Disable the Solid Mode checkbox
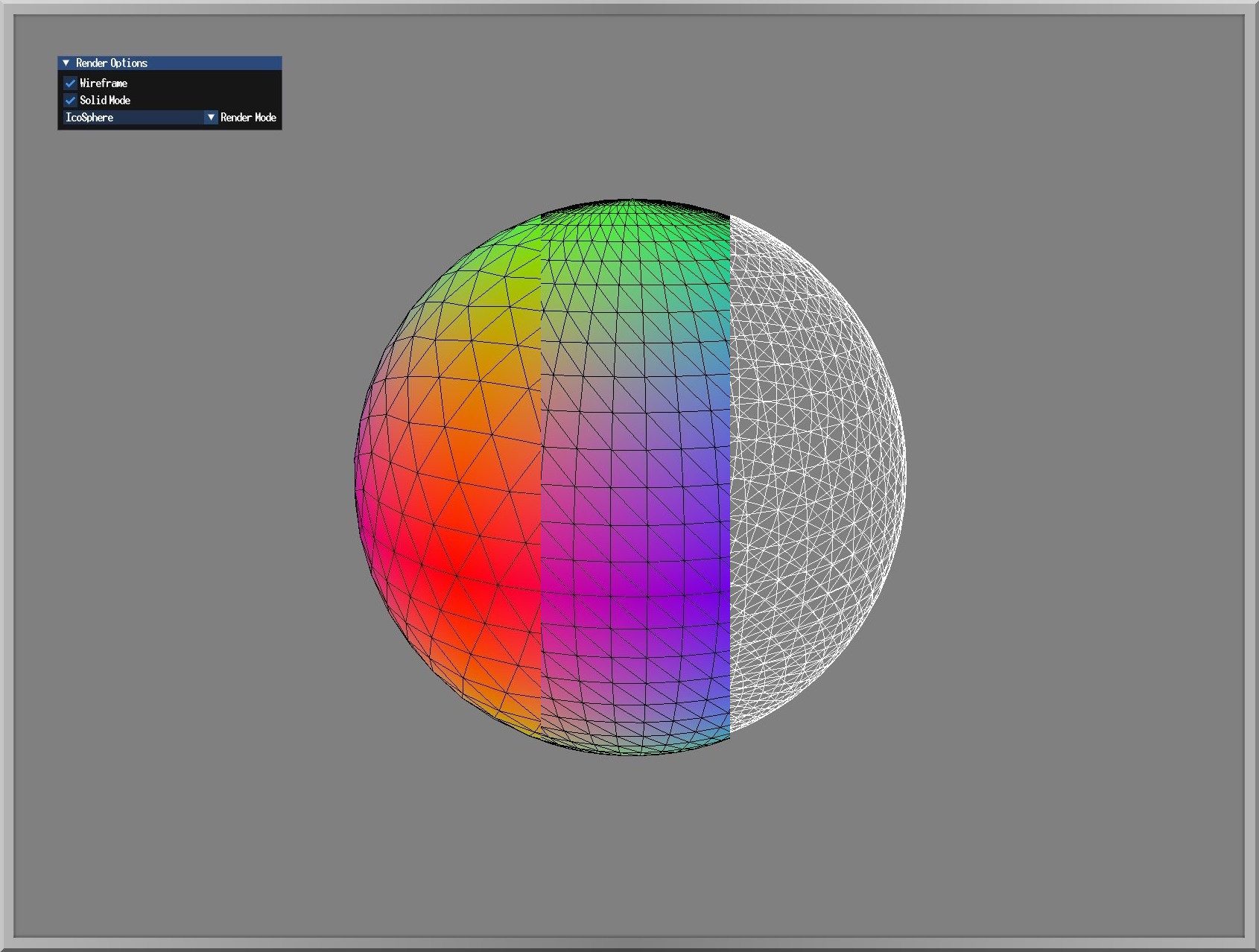 70,101
